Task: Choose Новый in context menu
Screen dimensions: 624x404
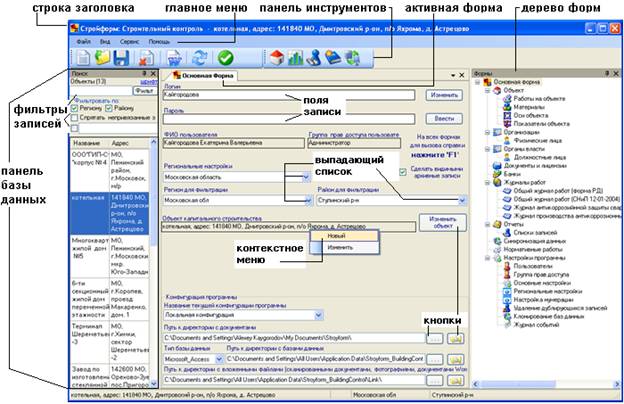Action: (x=344, y=236)
